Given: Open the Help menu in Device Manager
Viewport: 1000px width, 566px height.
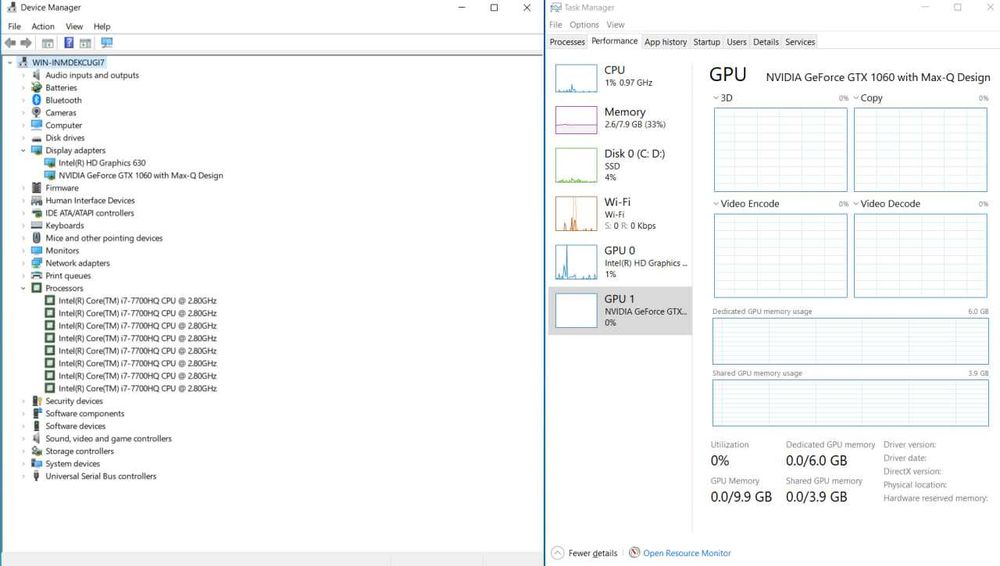Looking at the screenshot, I should pos(102,26).
